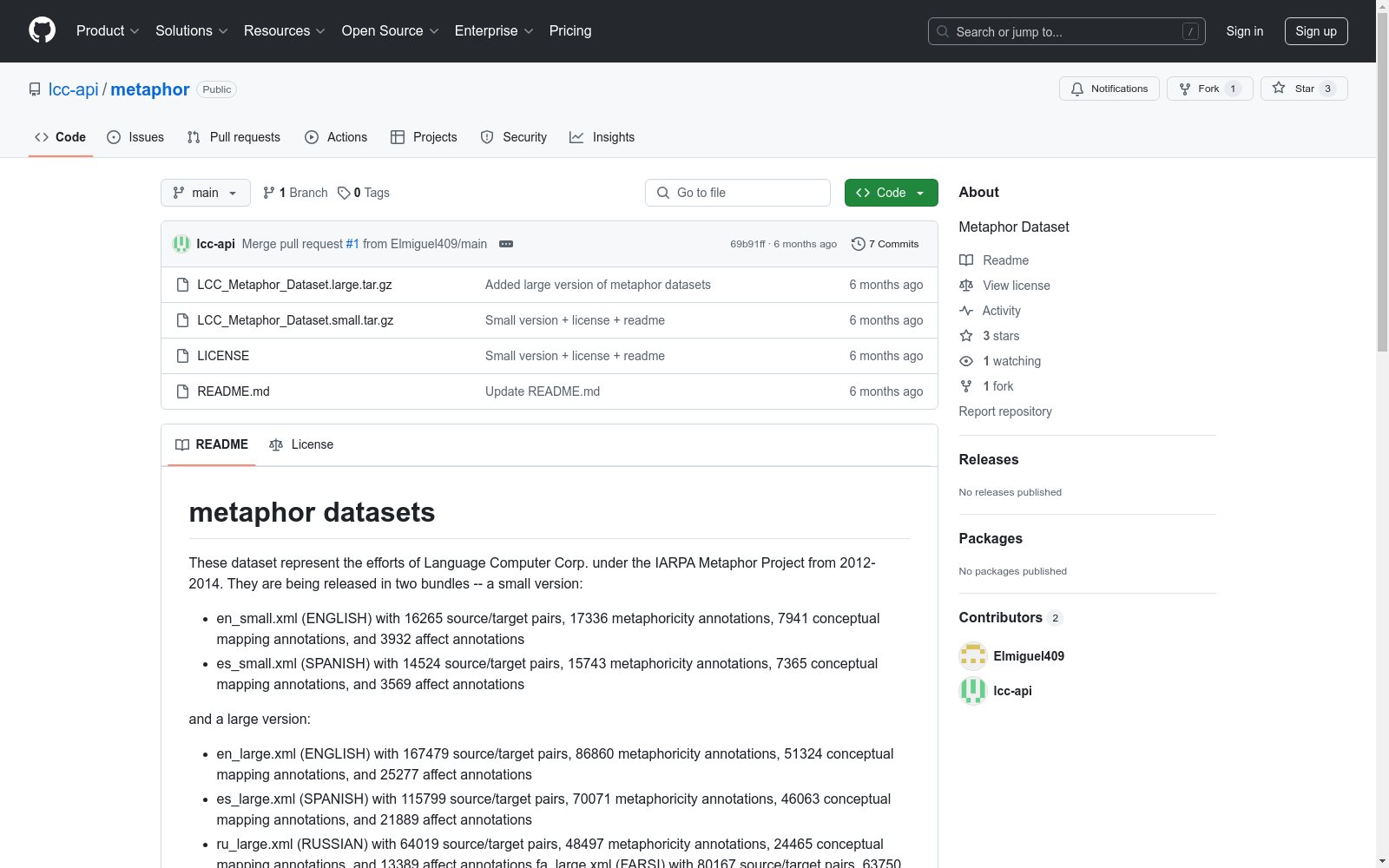Viewport: 1389px width, 868px height.
Task: Click the page vertical scrollbar thumb
Action: click(1382, 182)
